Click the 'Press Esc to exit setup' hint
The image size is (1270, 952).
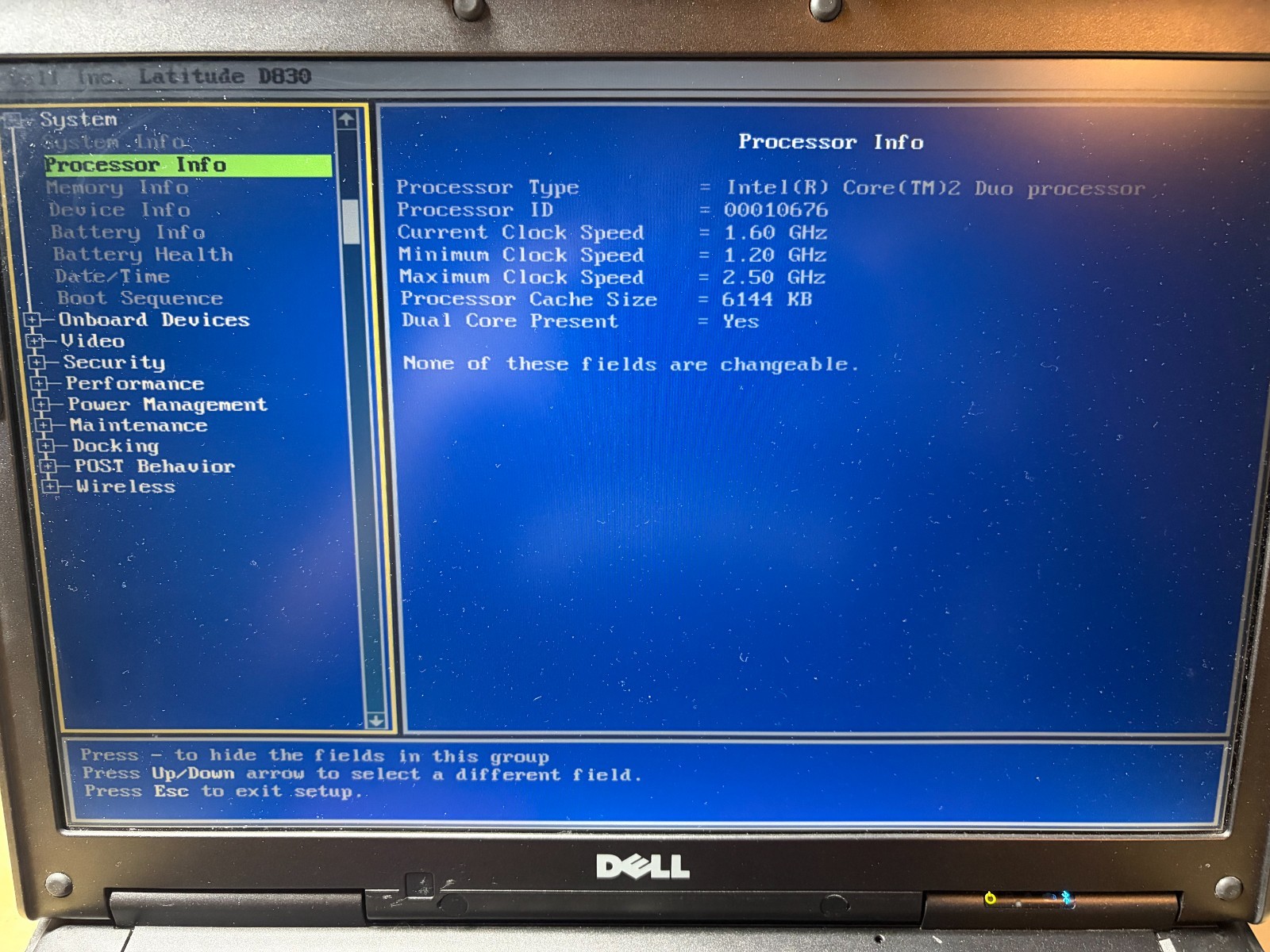(x=223, y=791)
